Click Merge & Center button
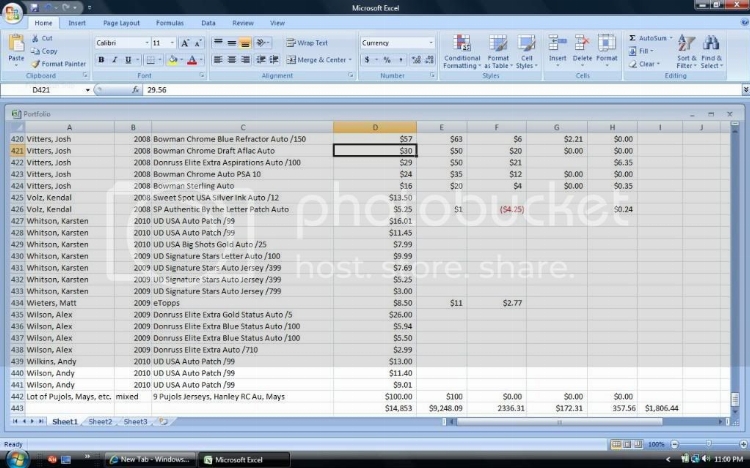Viewport: 750px width, 468px height. tap(319, 60)
